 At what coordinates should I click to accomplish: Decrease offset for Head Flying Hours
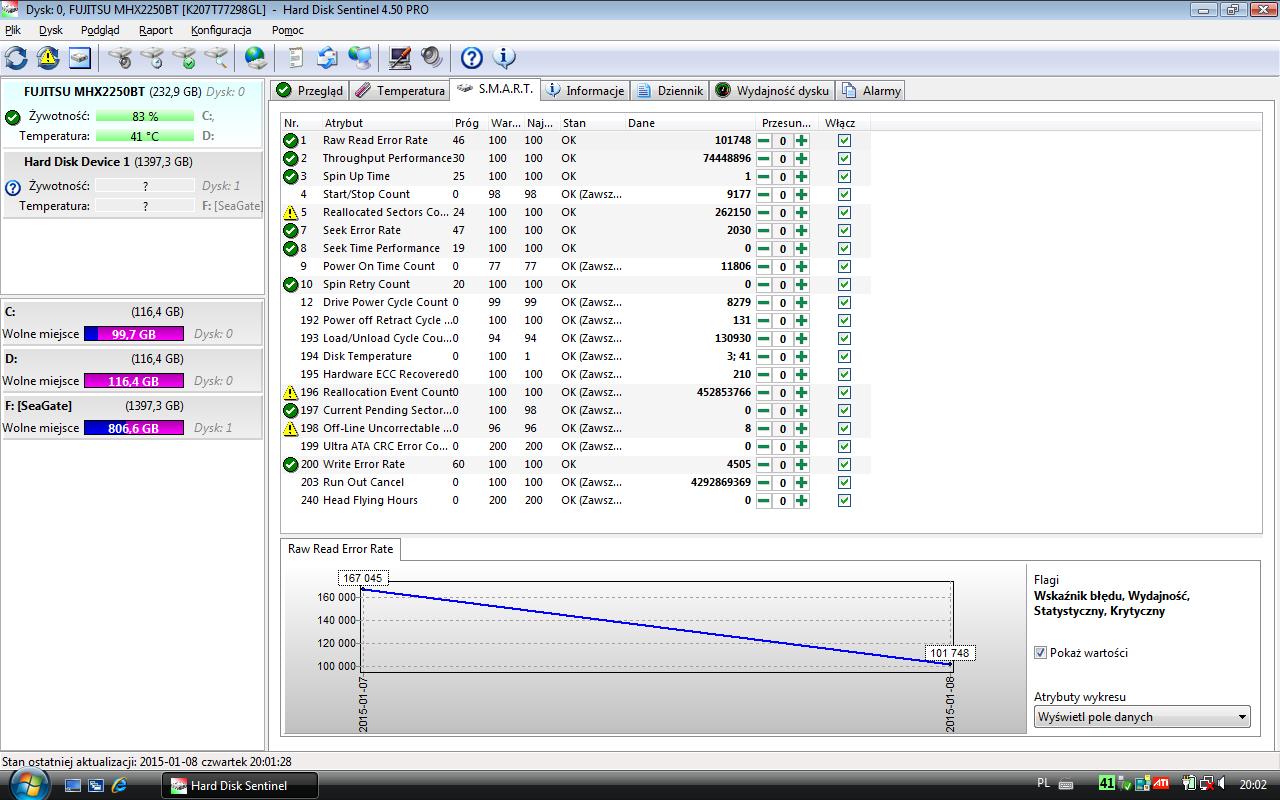click(x=763, y=501)
